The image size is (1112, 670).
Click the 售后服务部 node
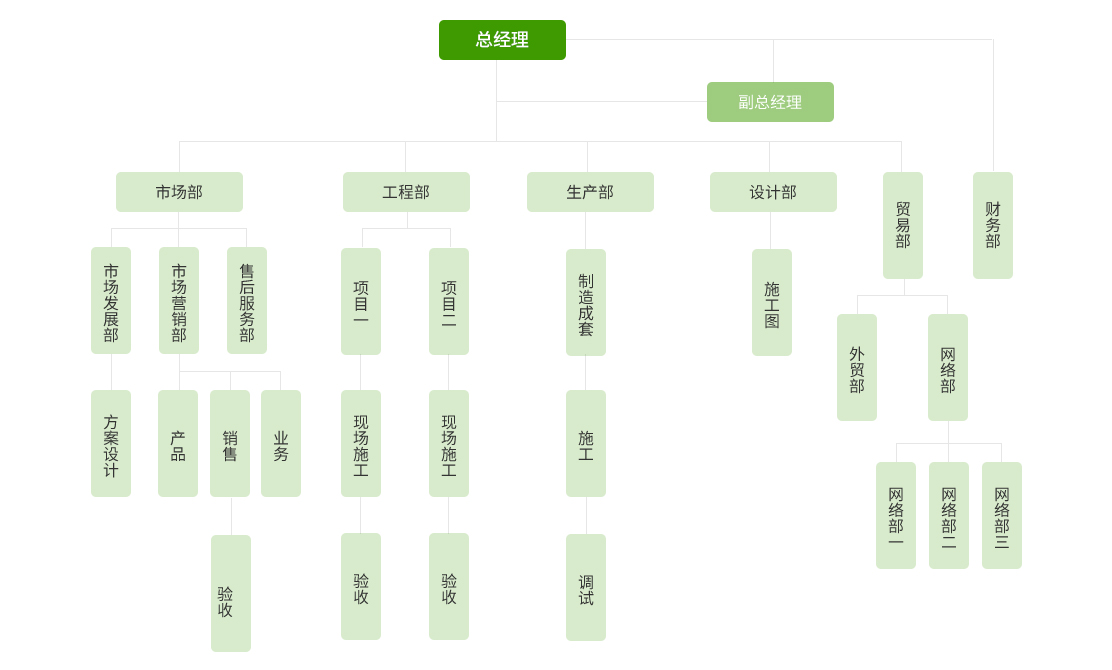(x=247, y=301)
